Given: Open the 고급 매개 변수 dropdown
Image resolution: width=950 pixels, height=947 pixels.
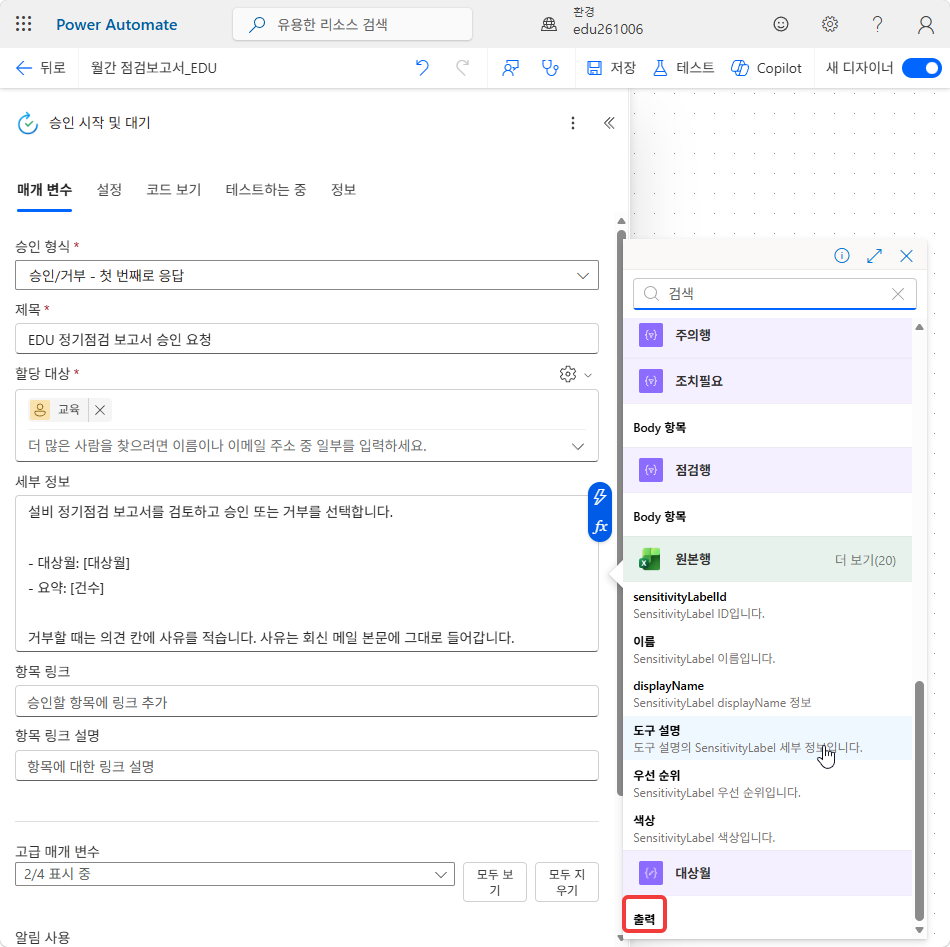Looking at the screenshot, I should [235, 874].
